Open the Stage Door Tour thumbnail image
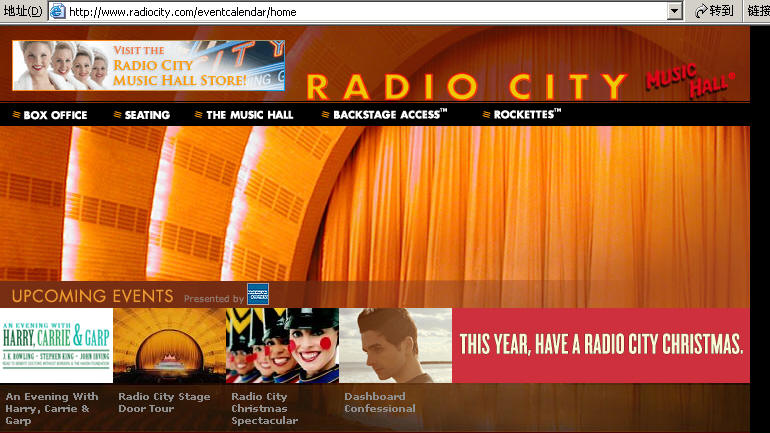 (169, 346)
